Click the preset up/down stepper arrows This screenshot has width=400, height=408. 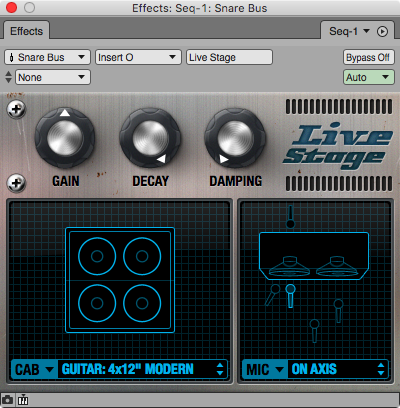click(9, 77)
